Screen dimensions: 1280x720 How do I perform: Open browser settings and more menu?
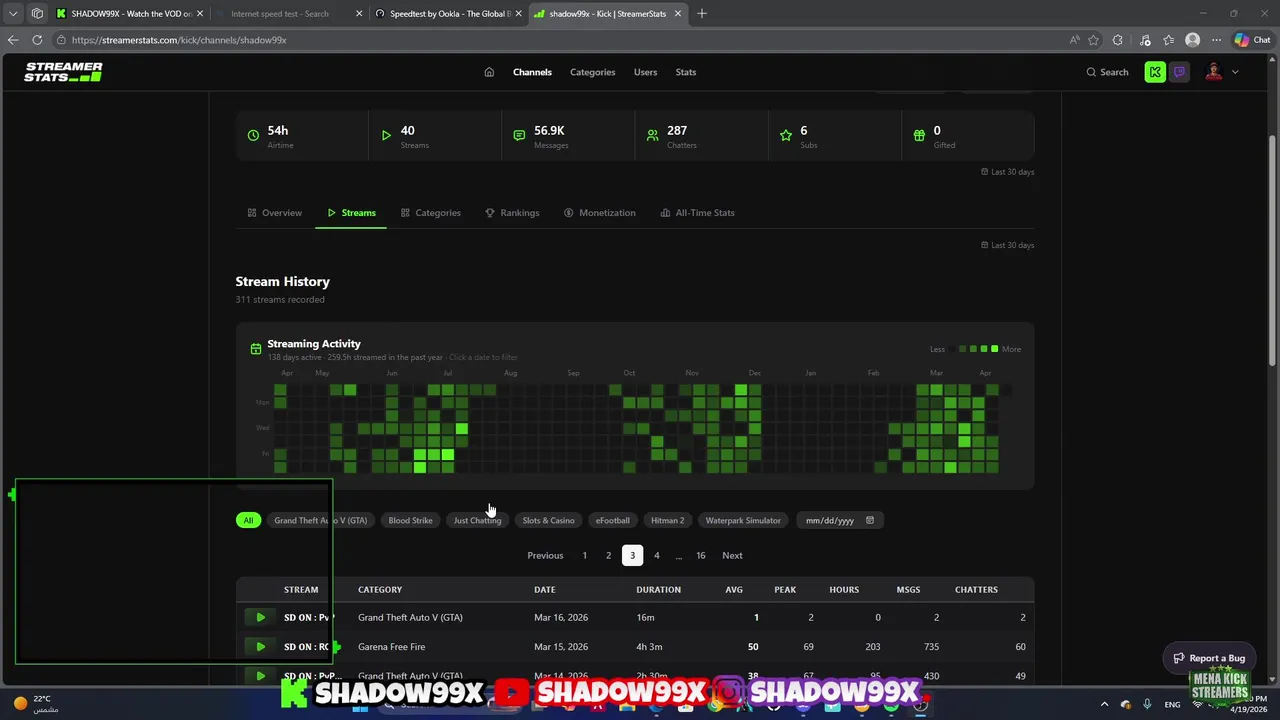(x=1217, y=40)
